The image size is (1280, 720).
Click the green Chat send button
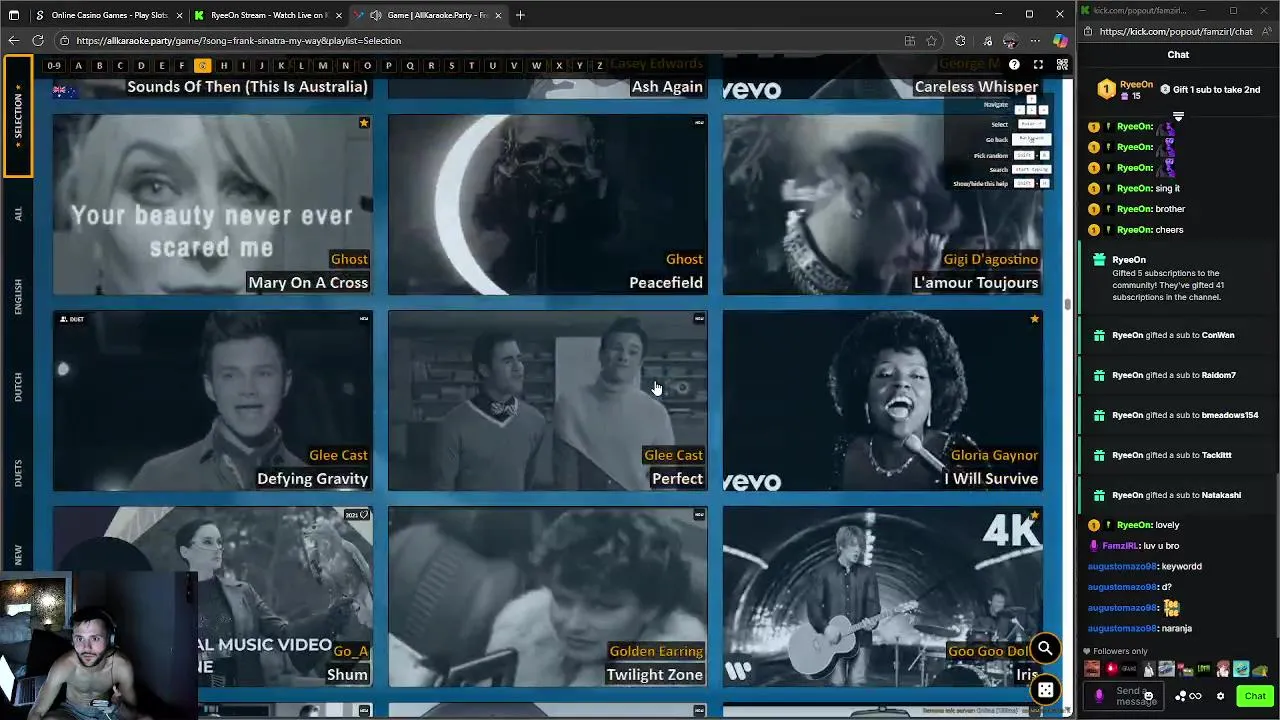coord(1255,696)
